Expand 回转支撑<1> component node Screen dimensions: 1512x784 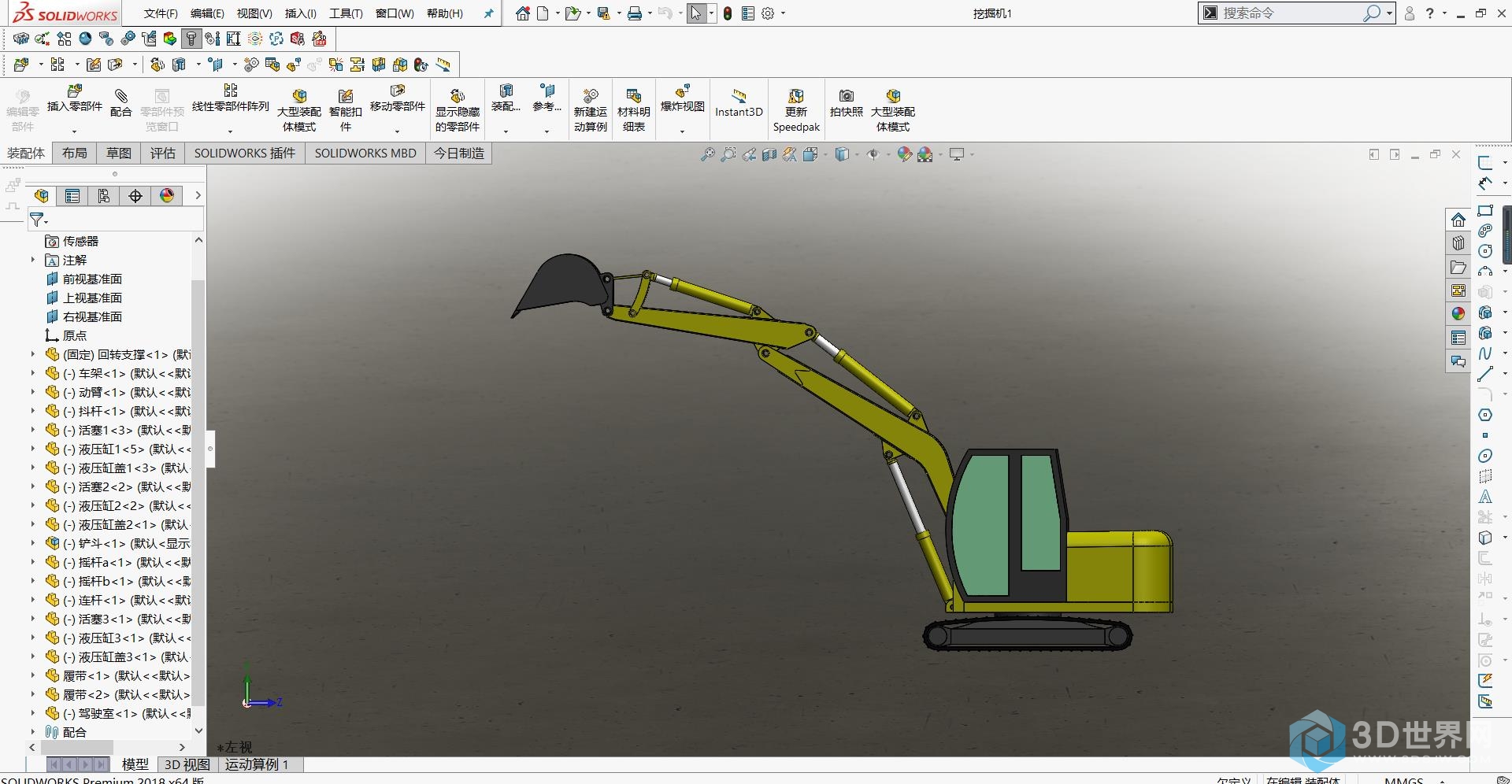pos(32,354)
